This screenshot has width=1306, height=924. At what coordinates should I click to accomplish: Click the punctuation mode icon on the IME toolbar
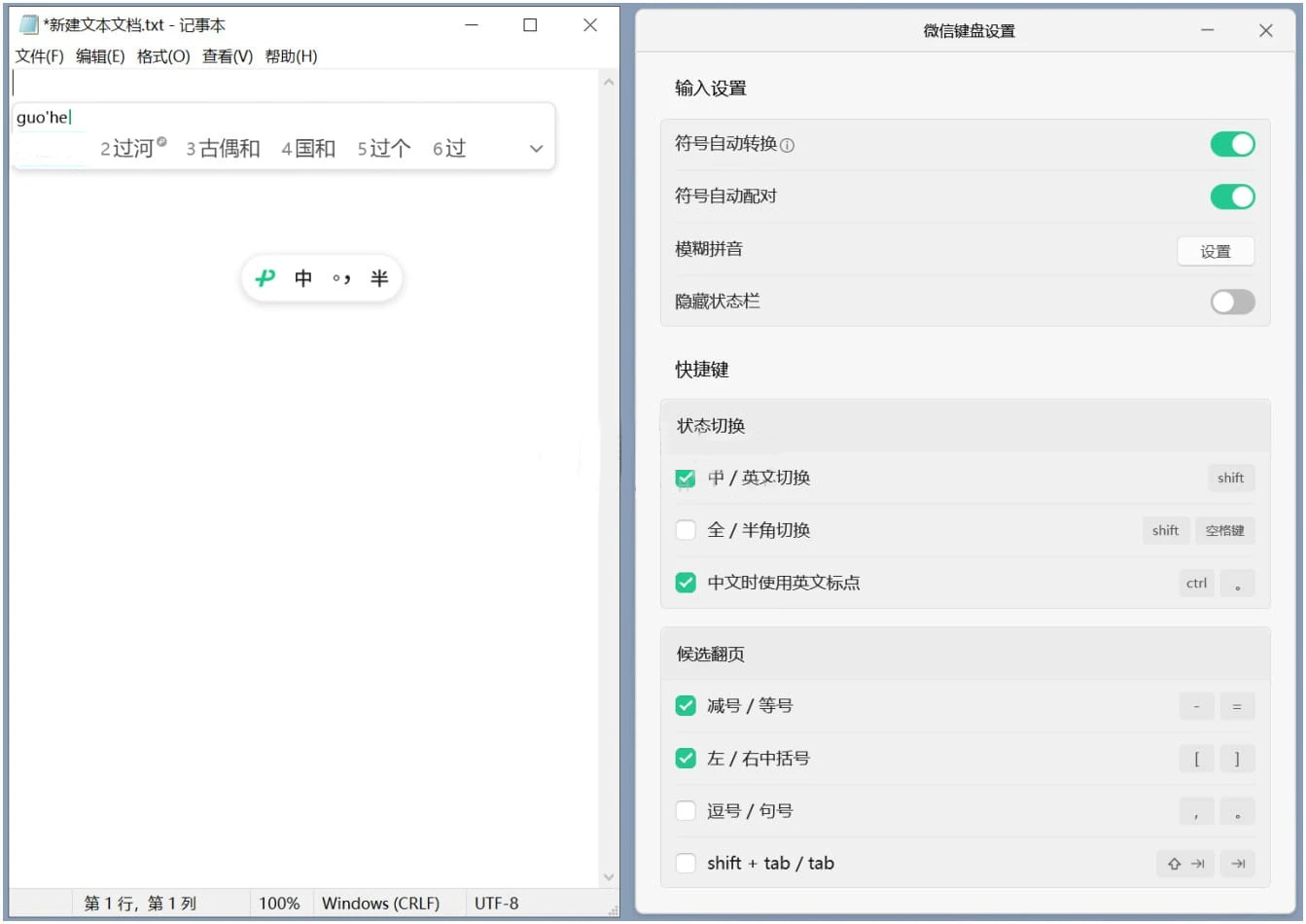click(341, 277)
